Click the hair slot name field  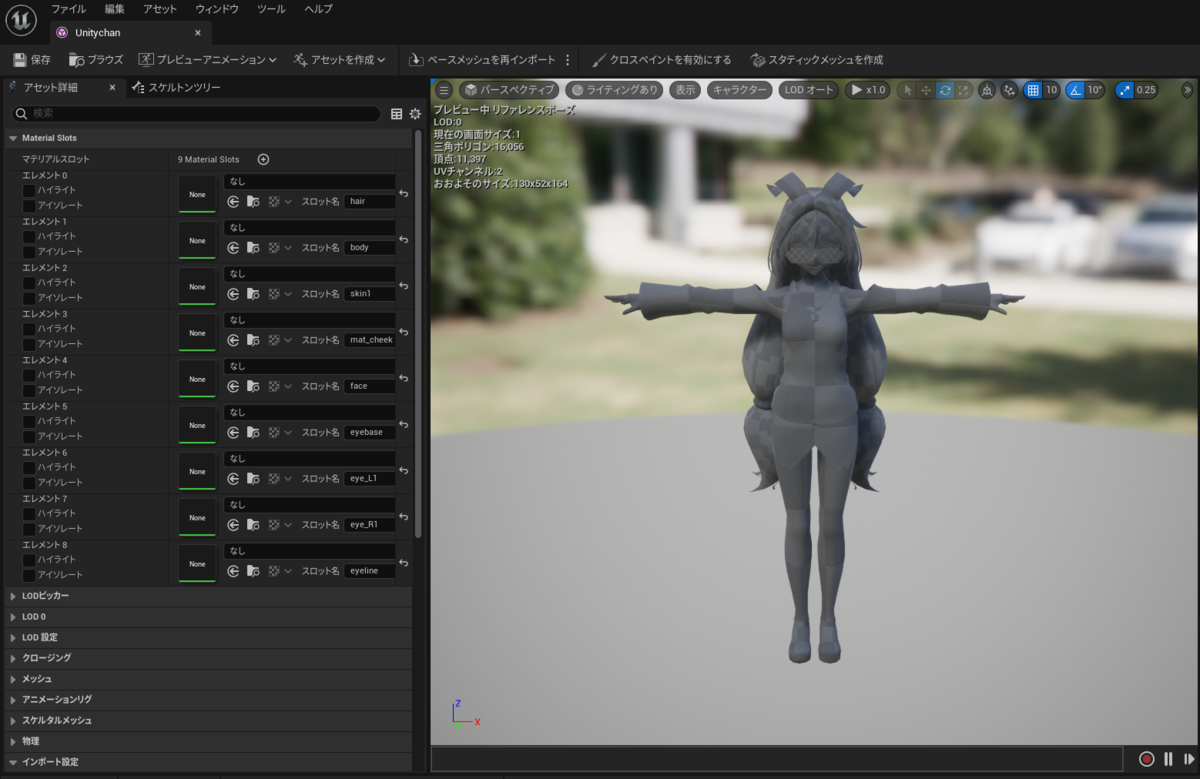(x=369, y=201)
